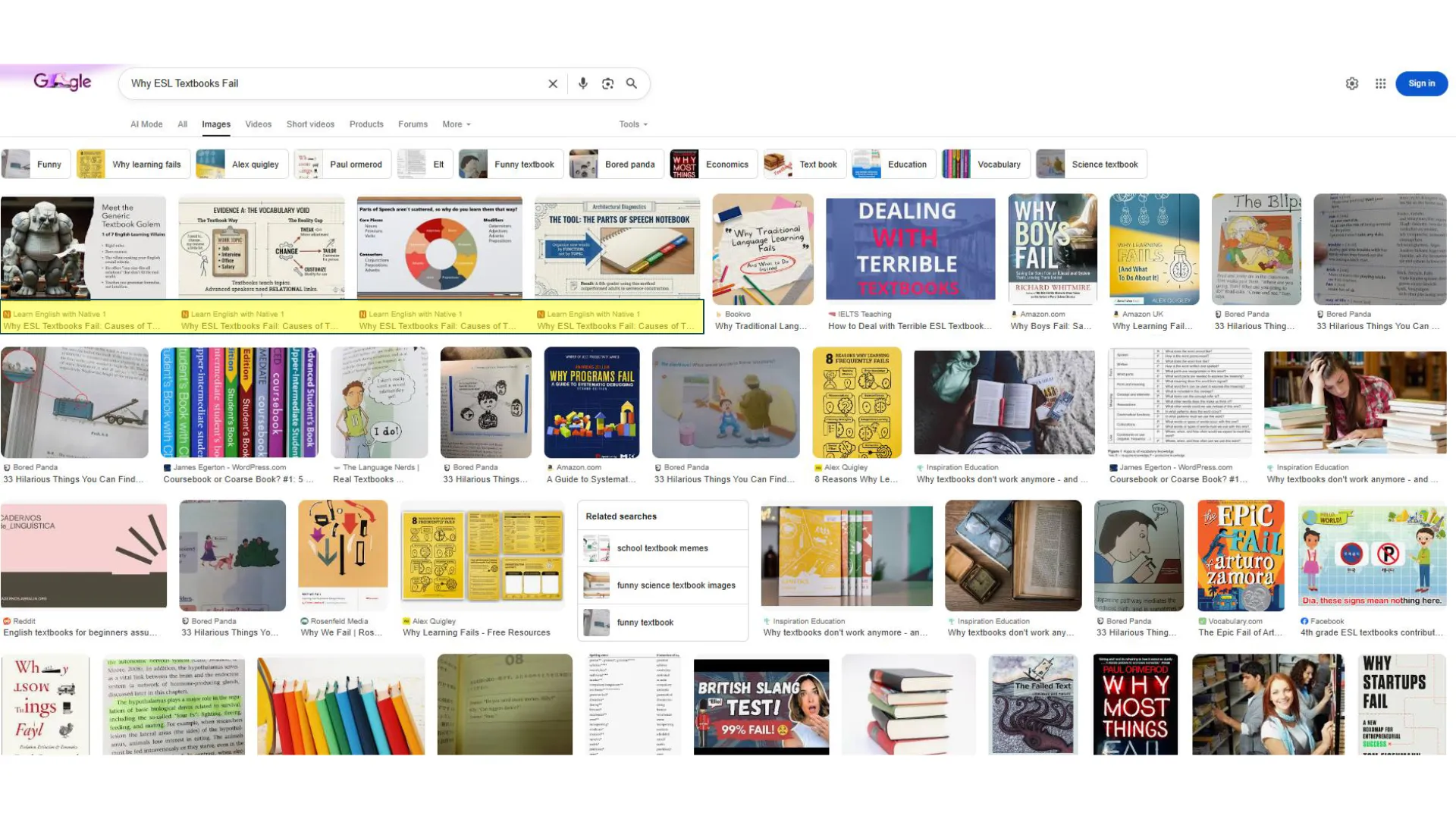Select the Alex quigley chip
The image size is (1456, 819).
[241, 164]
